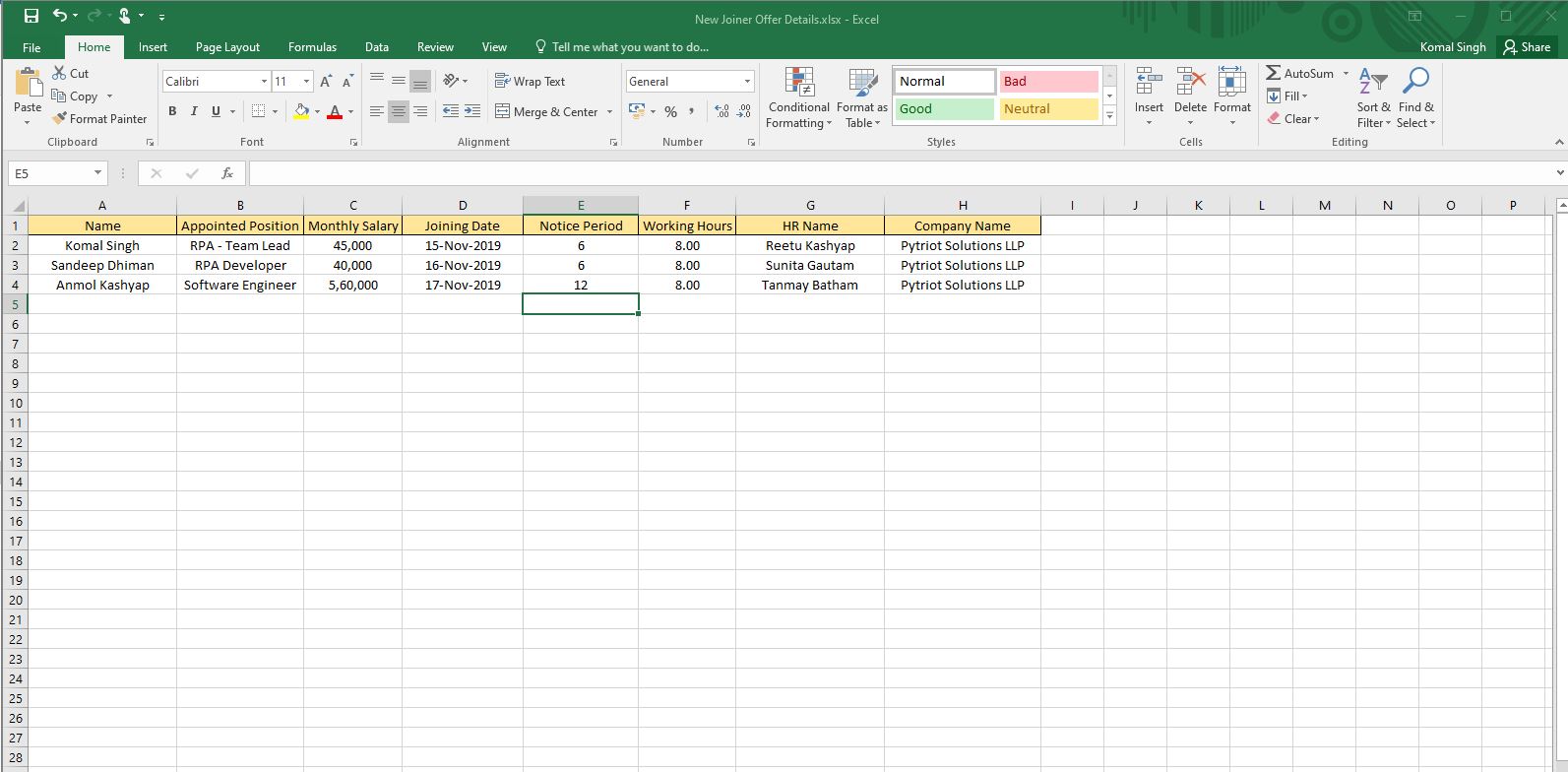This screenshot has width=1568, height=772.
Task: Toggle Italic formatting
Action: coord(194,111)
